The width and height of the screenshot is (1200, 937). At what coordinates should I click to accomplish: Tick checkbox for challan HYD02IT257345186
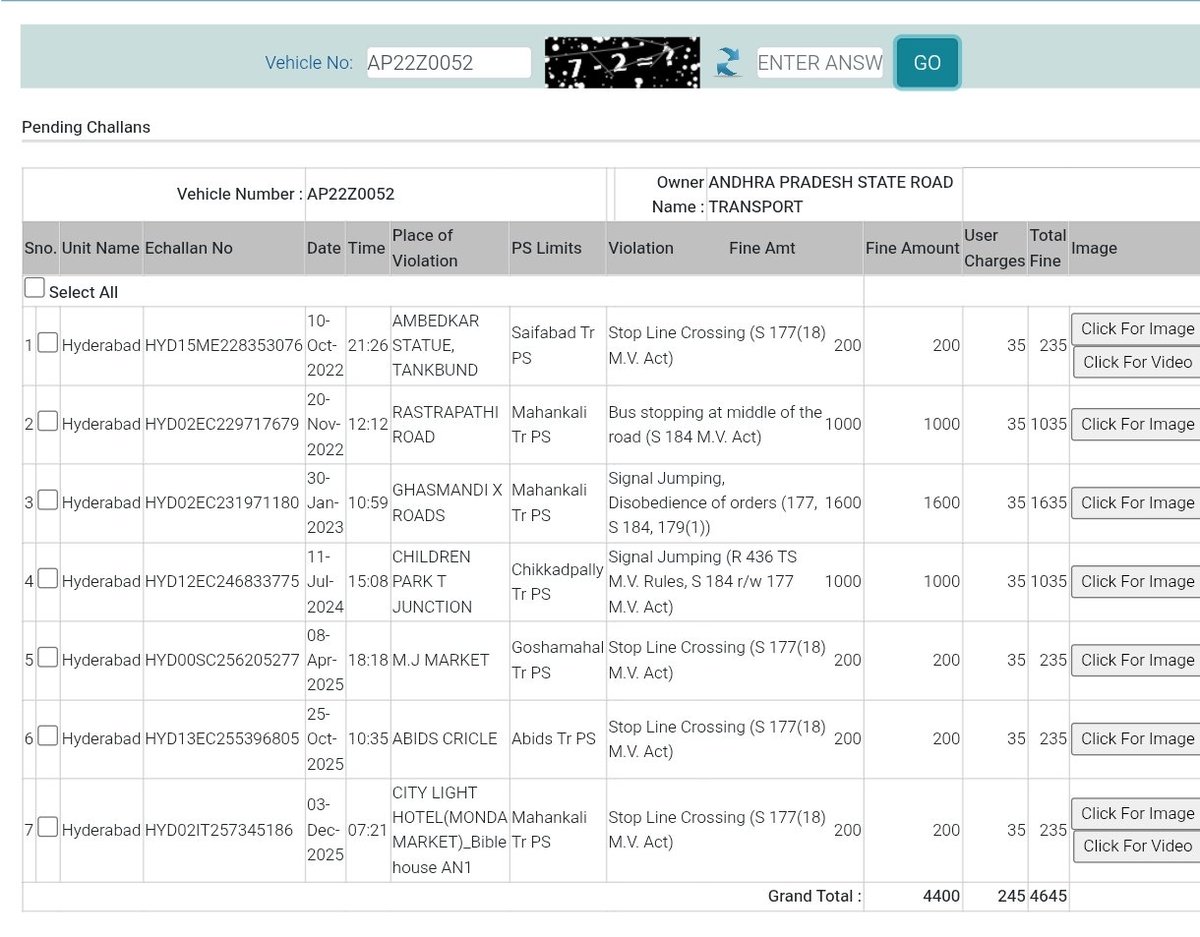point(47,827)
